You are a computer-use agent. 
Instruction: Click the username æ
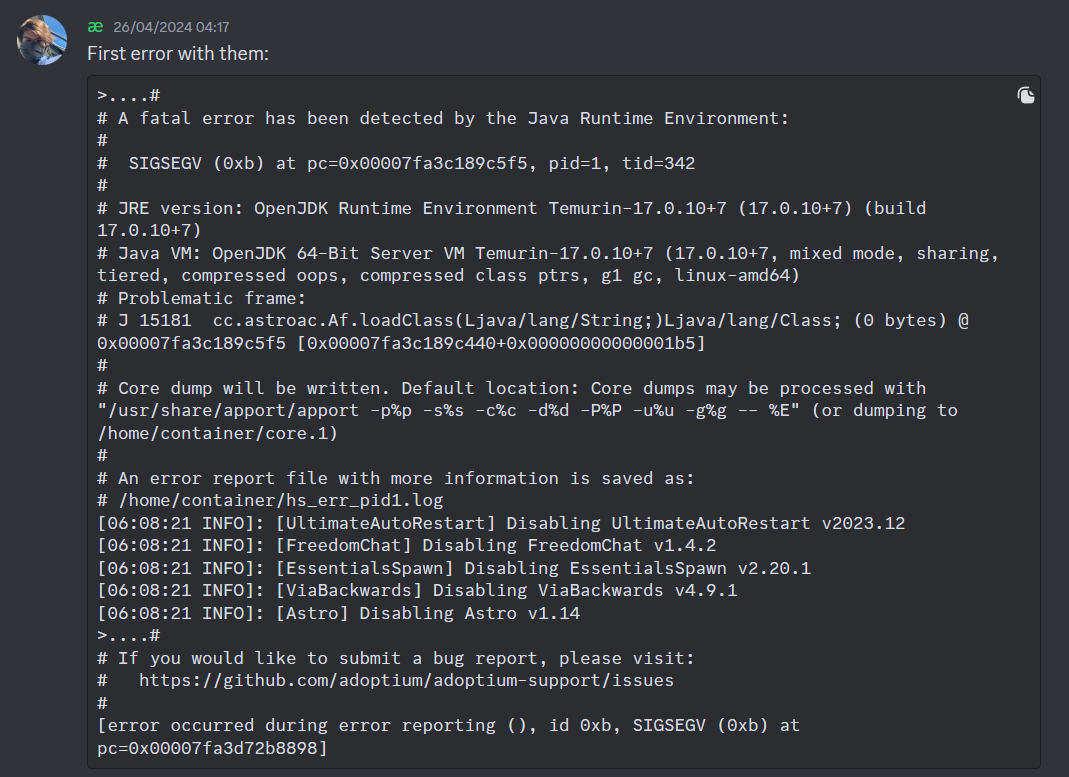[95, 27]
